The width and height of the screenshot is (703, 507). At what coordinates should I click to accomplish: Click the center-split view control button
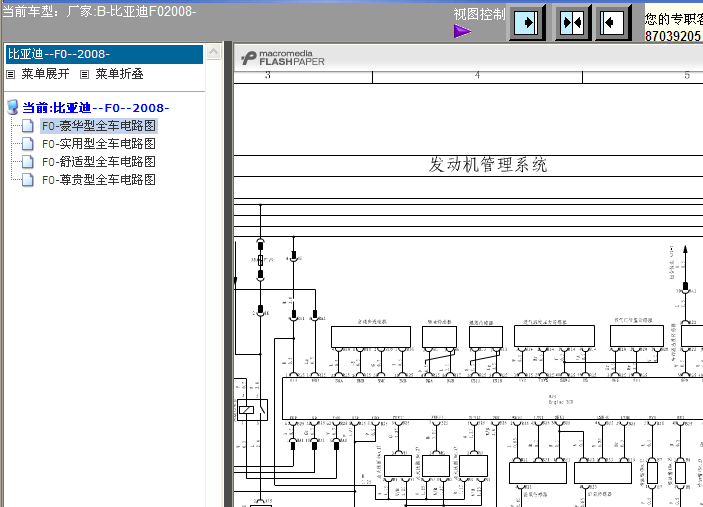(573, 22)
